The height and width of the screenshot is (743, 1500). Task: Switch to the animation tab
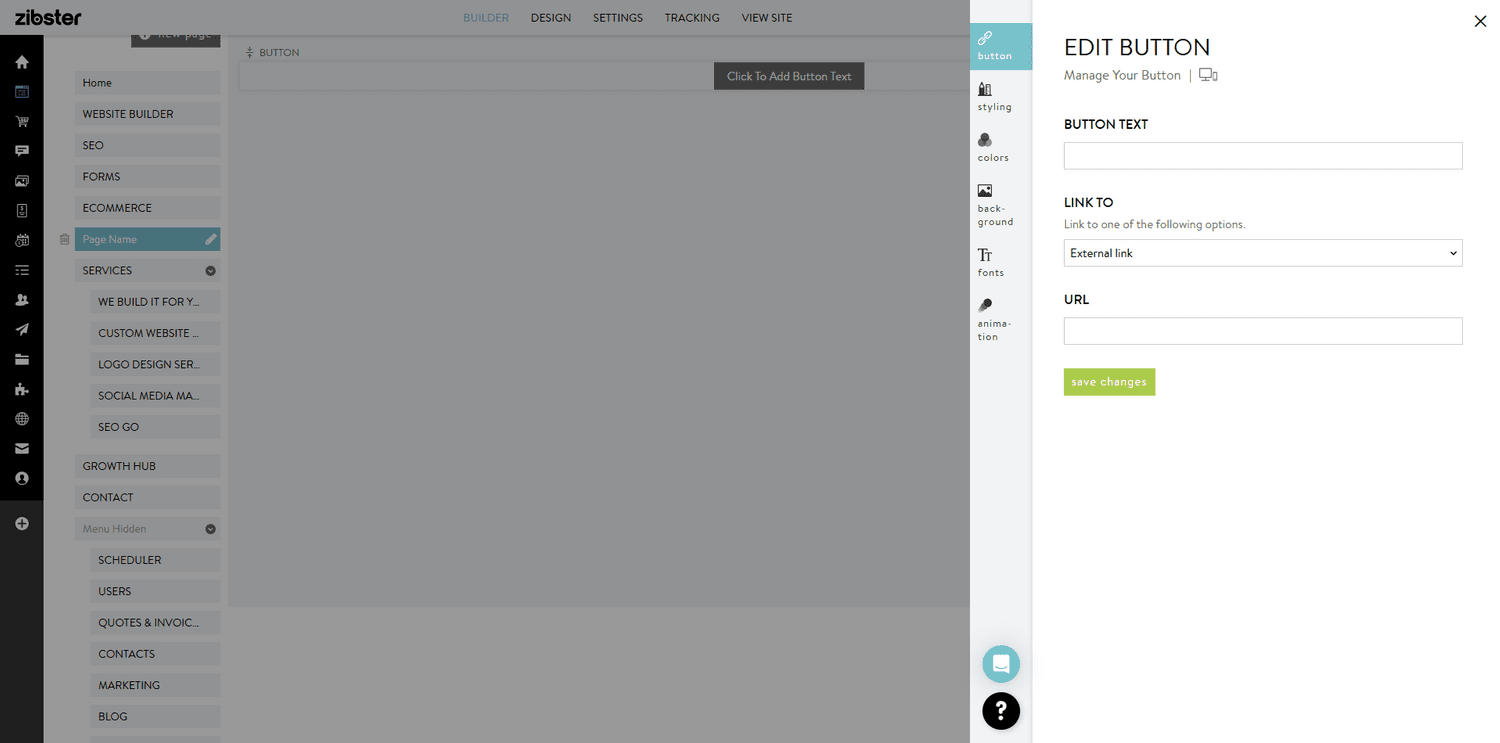point(995,319)
